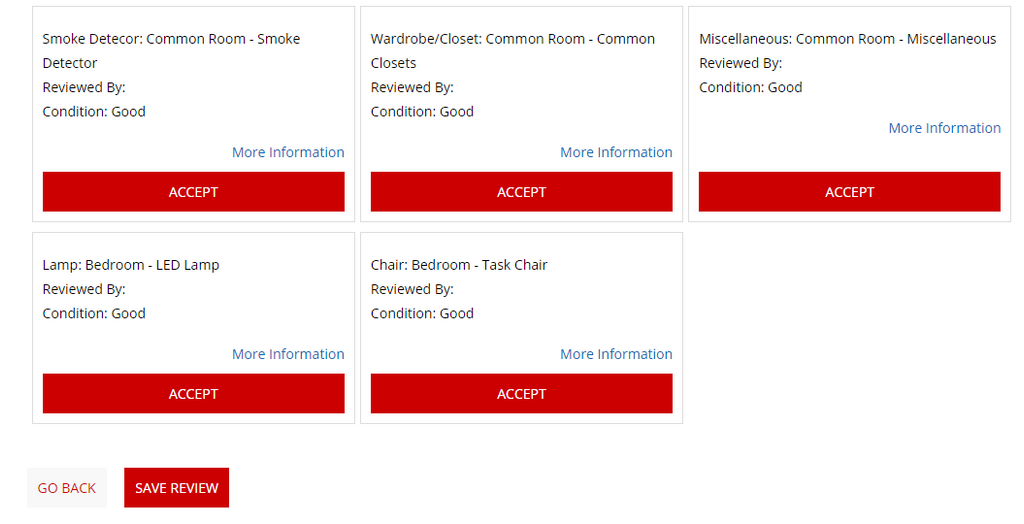Viewport: 1024px width, 524px height.
Task: View More Information for Wardrobe/Closet
Action: [x=616, y=152]
